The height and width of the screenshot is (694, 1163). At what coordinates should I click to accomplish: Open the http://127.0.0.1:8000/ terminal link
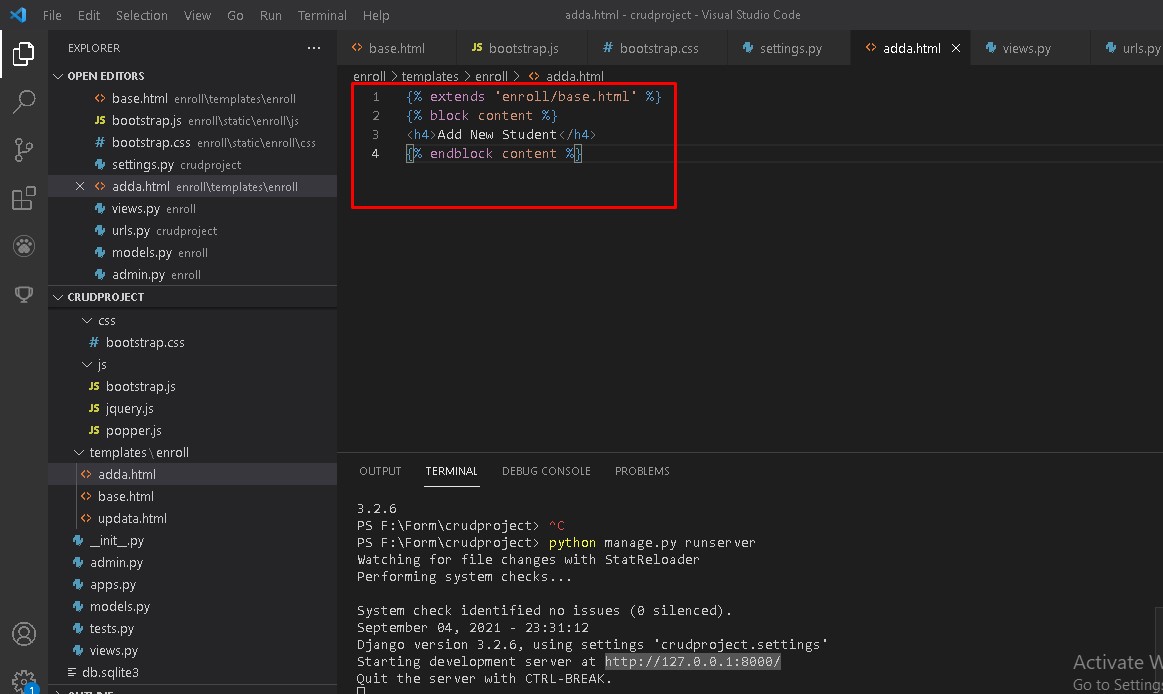click(692, 661)
